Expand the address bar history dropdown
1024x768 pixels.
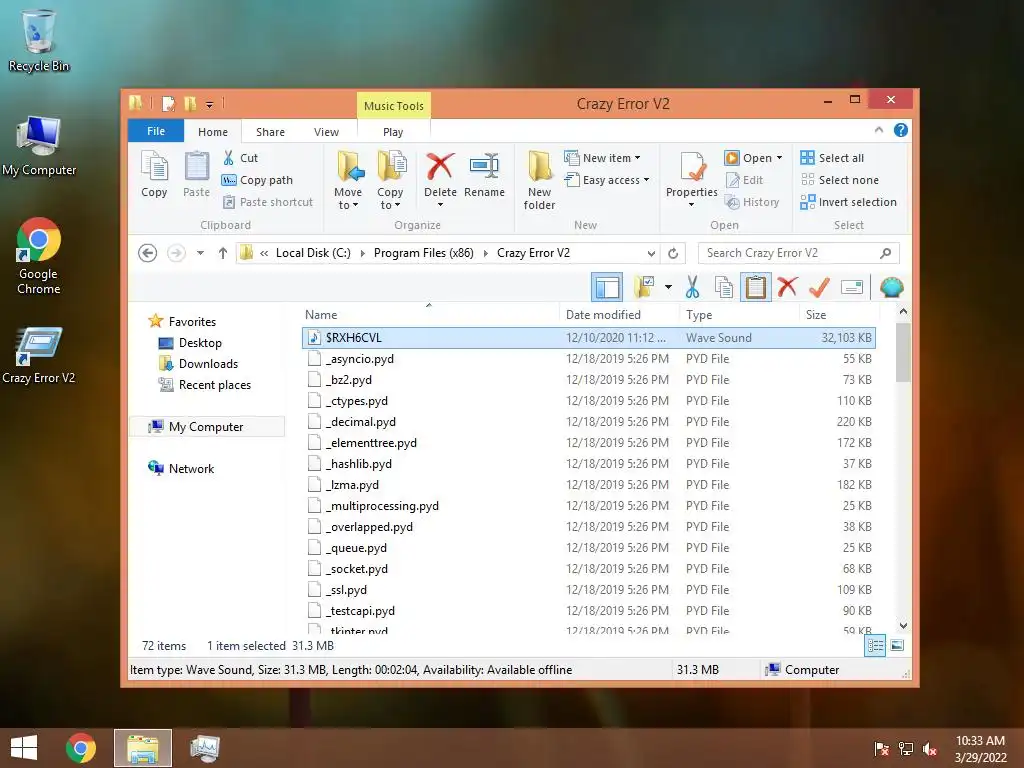click(651, 253)
